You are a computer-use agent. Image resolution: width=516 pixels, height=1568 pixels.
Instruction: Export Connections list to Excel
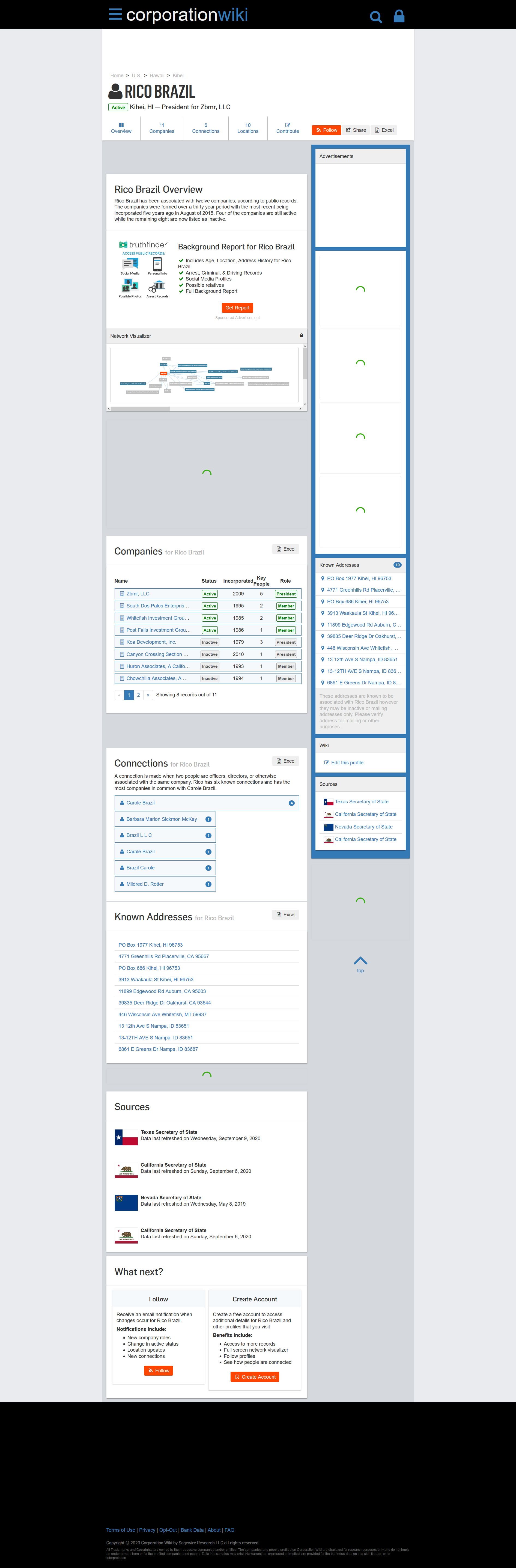pos(286,761)
